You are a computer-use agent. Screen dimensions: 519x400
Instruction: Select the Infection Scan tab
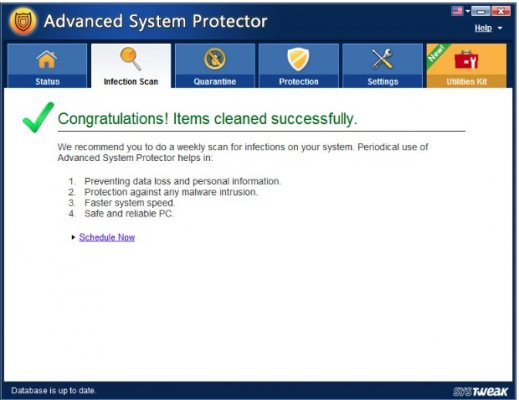(131, 66)
